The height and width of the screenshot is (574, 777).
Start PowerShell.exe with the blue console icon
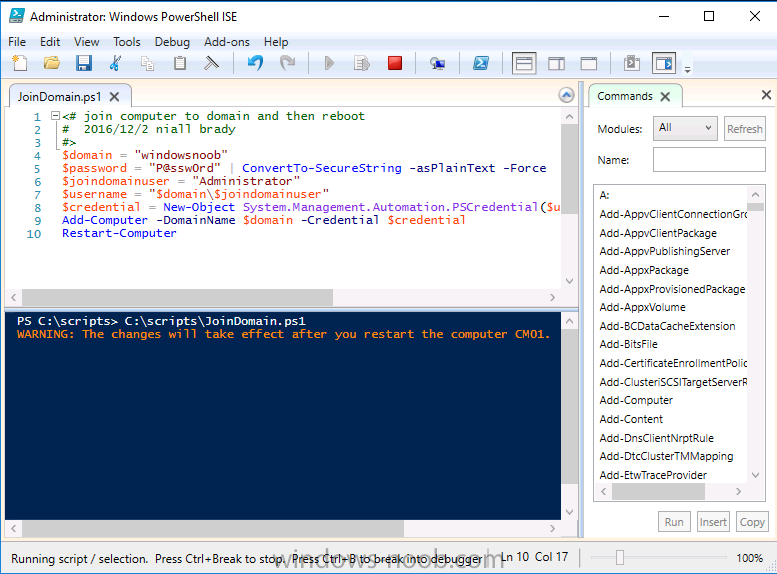click(x=481, y=63)
